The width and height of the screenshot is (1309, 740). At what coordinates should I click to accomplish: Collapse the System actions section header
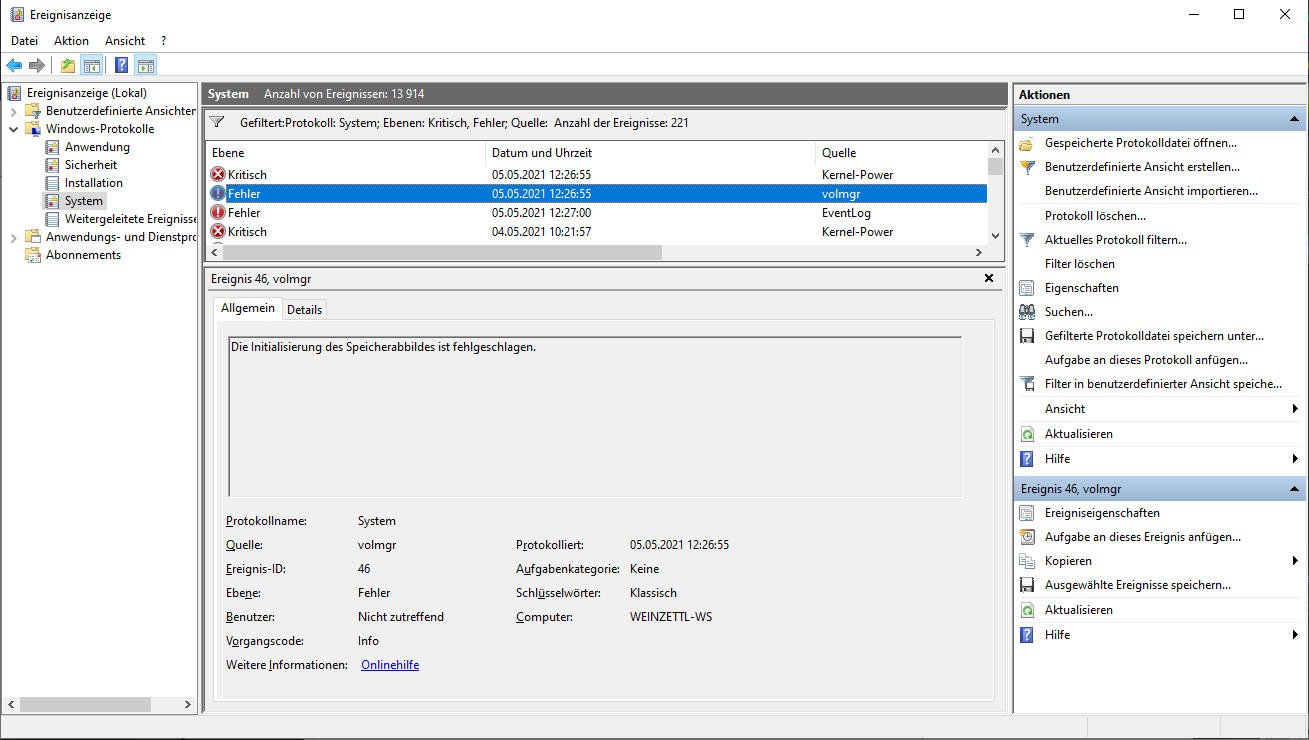(x=1294, y=119)
